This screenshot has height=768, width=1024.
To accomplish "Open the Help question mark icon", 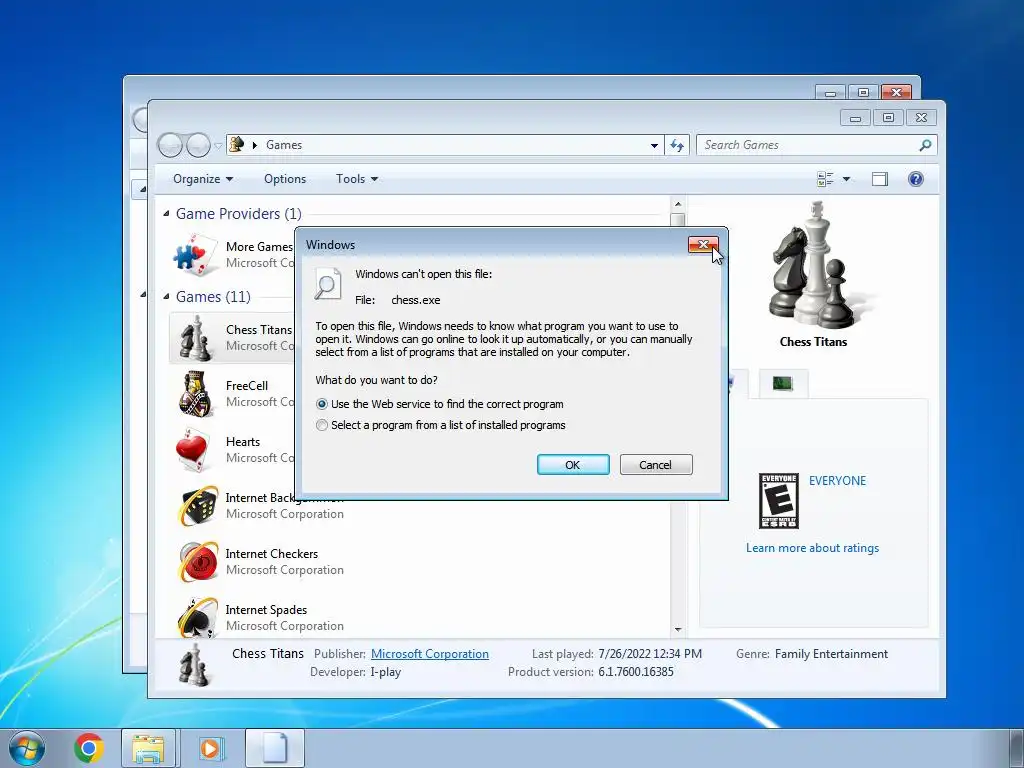I will point(916,179).
